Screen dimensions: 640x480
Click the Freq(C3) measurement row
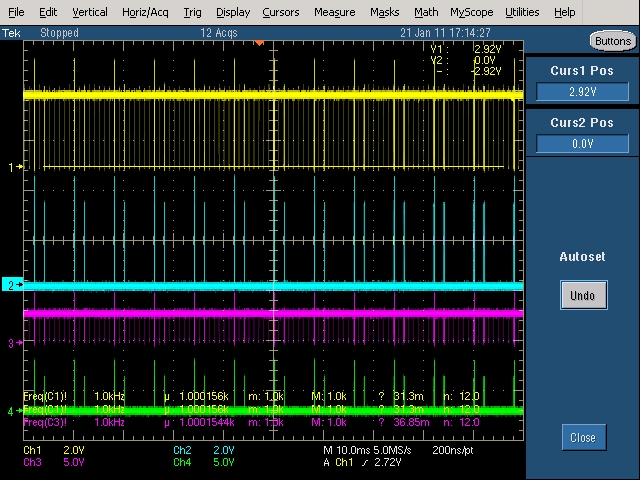click(x=251, y=422)
